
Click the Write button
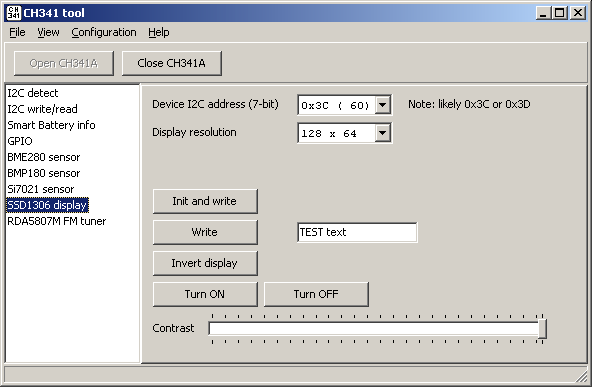pos(205,232)
